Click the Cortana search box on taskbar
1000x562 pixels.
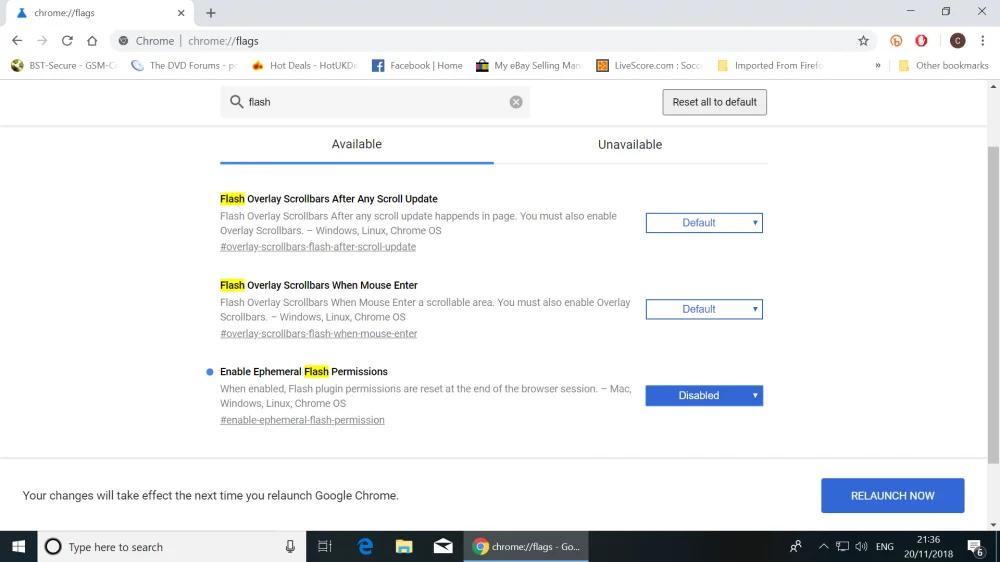point(172,547)
